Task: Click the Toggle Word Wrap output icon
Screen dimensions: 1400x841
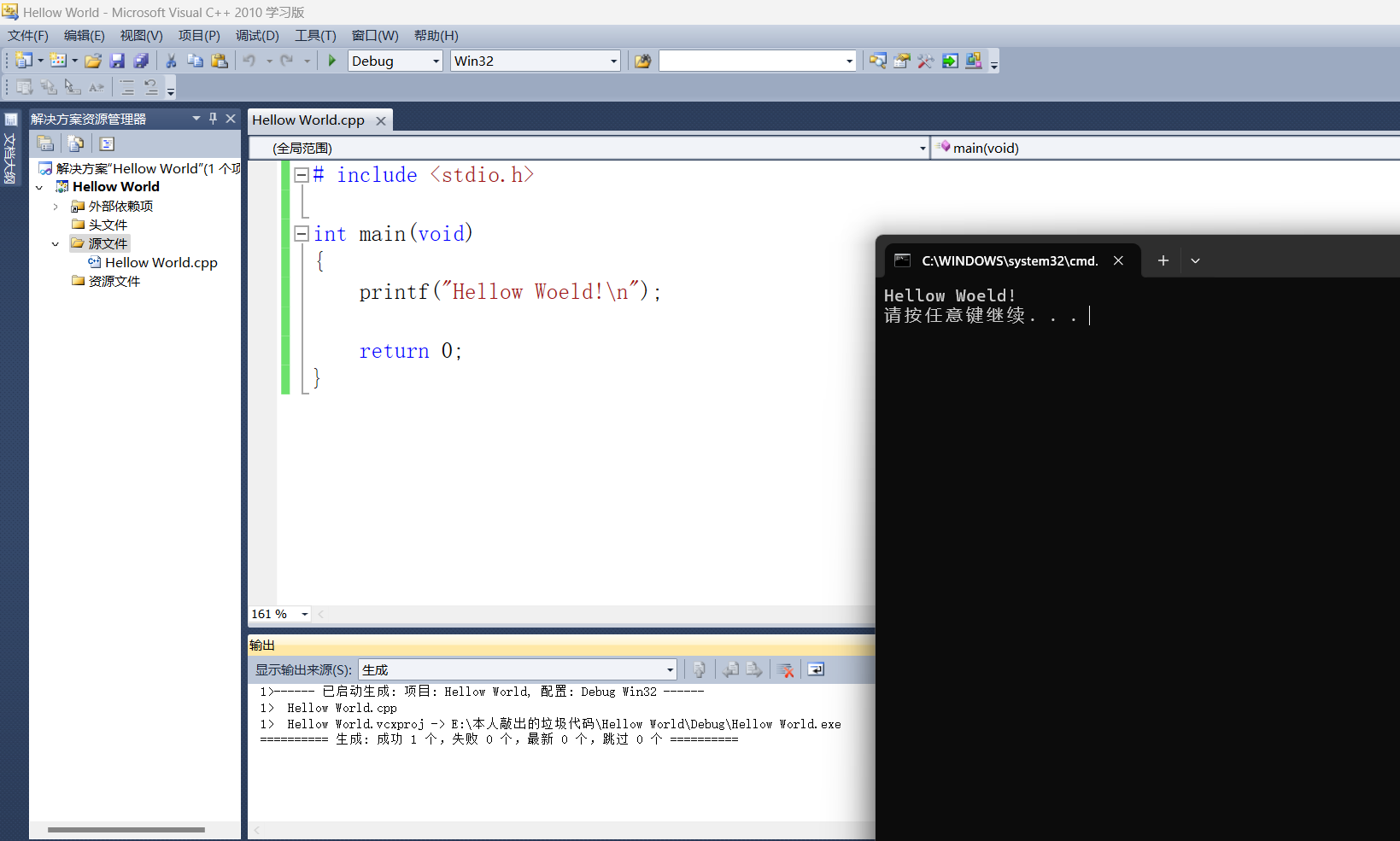Action: tap(816, 669)
